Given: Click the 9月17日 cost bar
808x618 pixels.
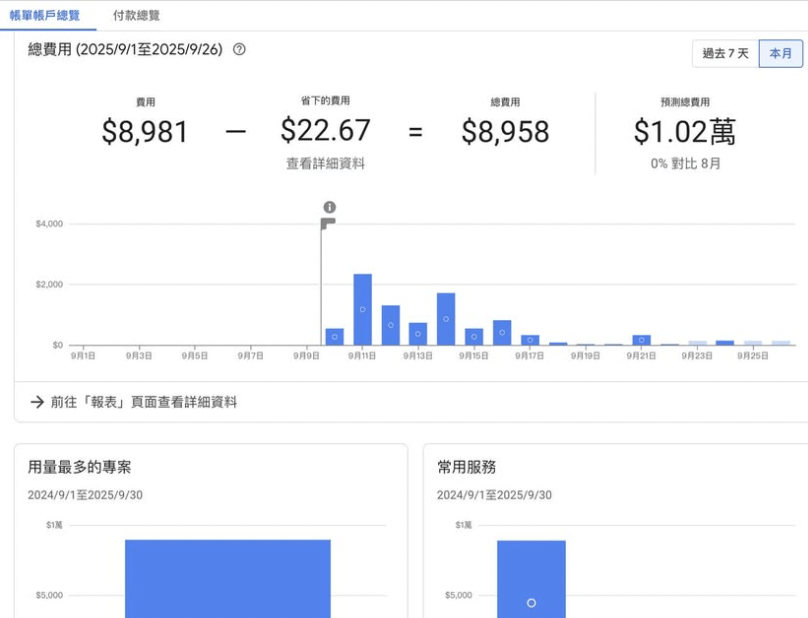Looking at the screenshot, I should (530, 340).
